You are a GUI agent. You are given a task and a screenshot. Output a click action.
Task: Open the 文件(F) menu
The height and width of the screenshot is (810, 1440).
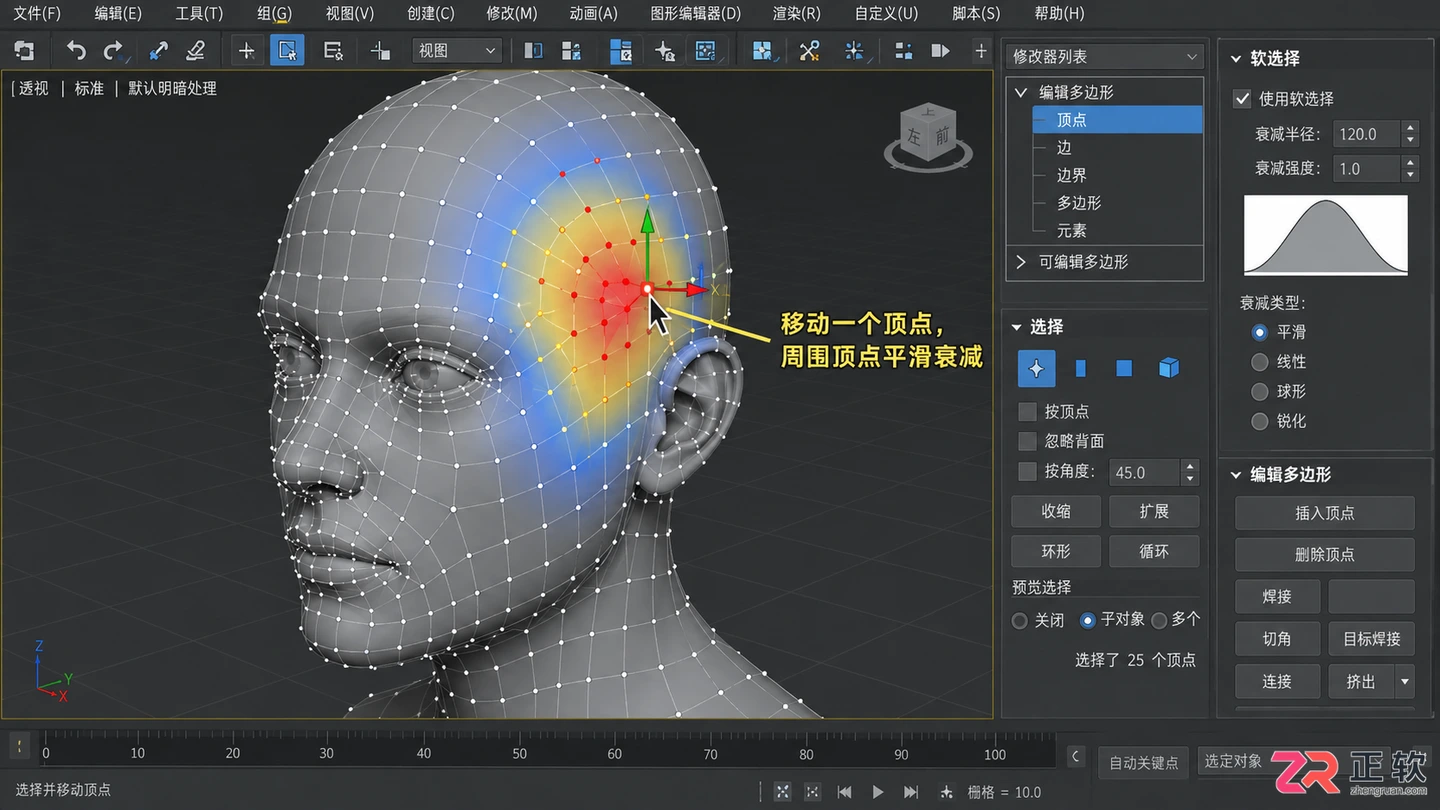tap(37, 14)
